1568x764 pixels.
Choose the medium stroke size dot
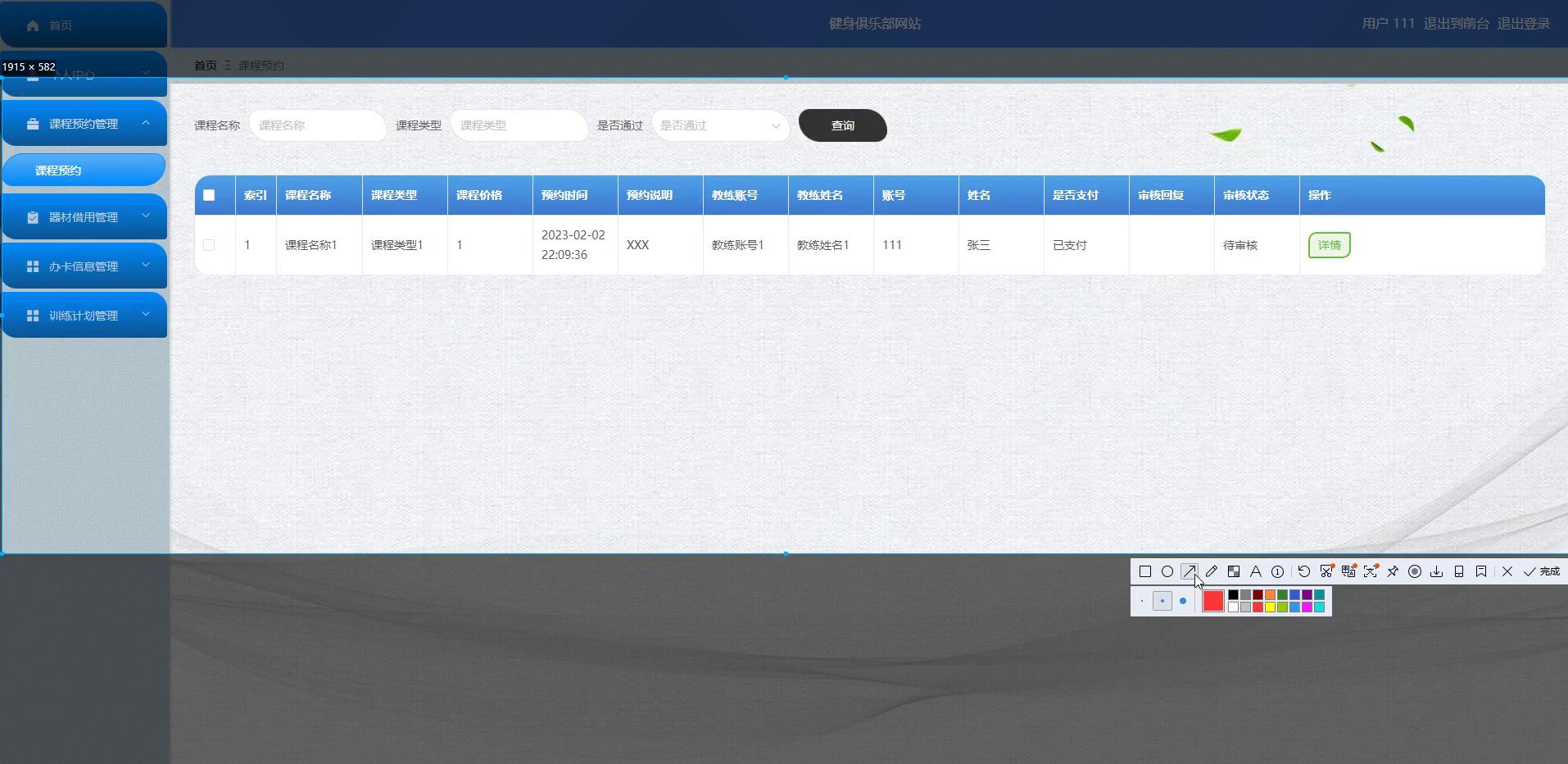(1162, 601)
